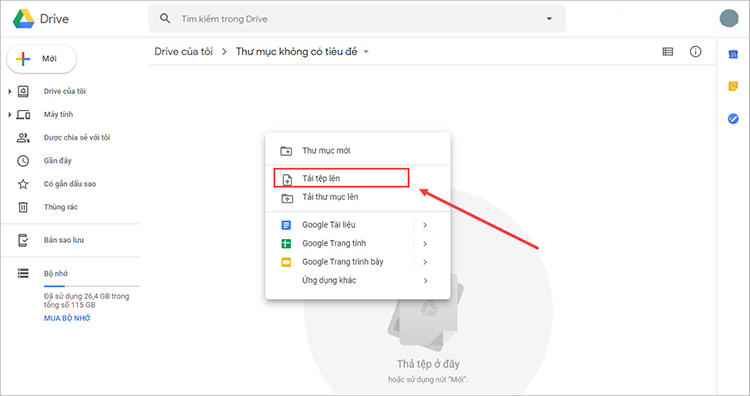Click the 'Mới' new button
The width and height of the screenshot is (750, 396).
pos(42,59)
